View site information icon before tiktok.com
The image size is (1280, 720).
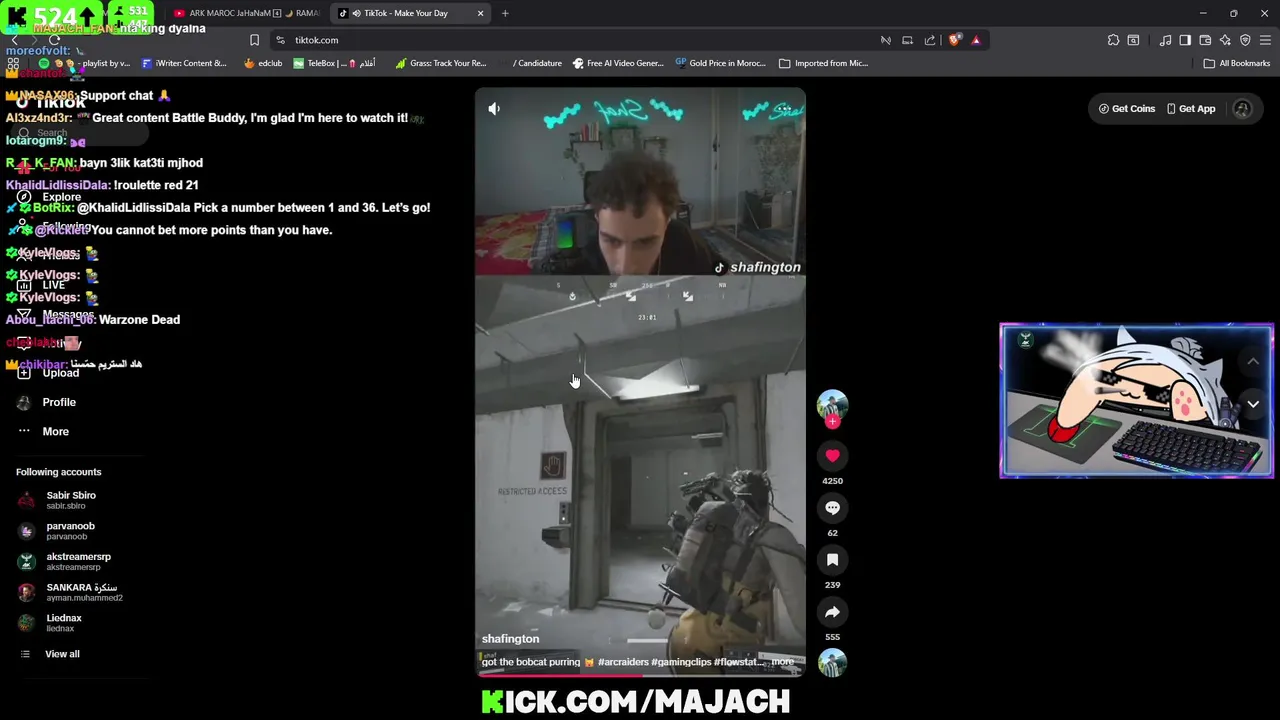(280, 40)
